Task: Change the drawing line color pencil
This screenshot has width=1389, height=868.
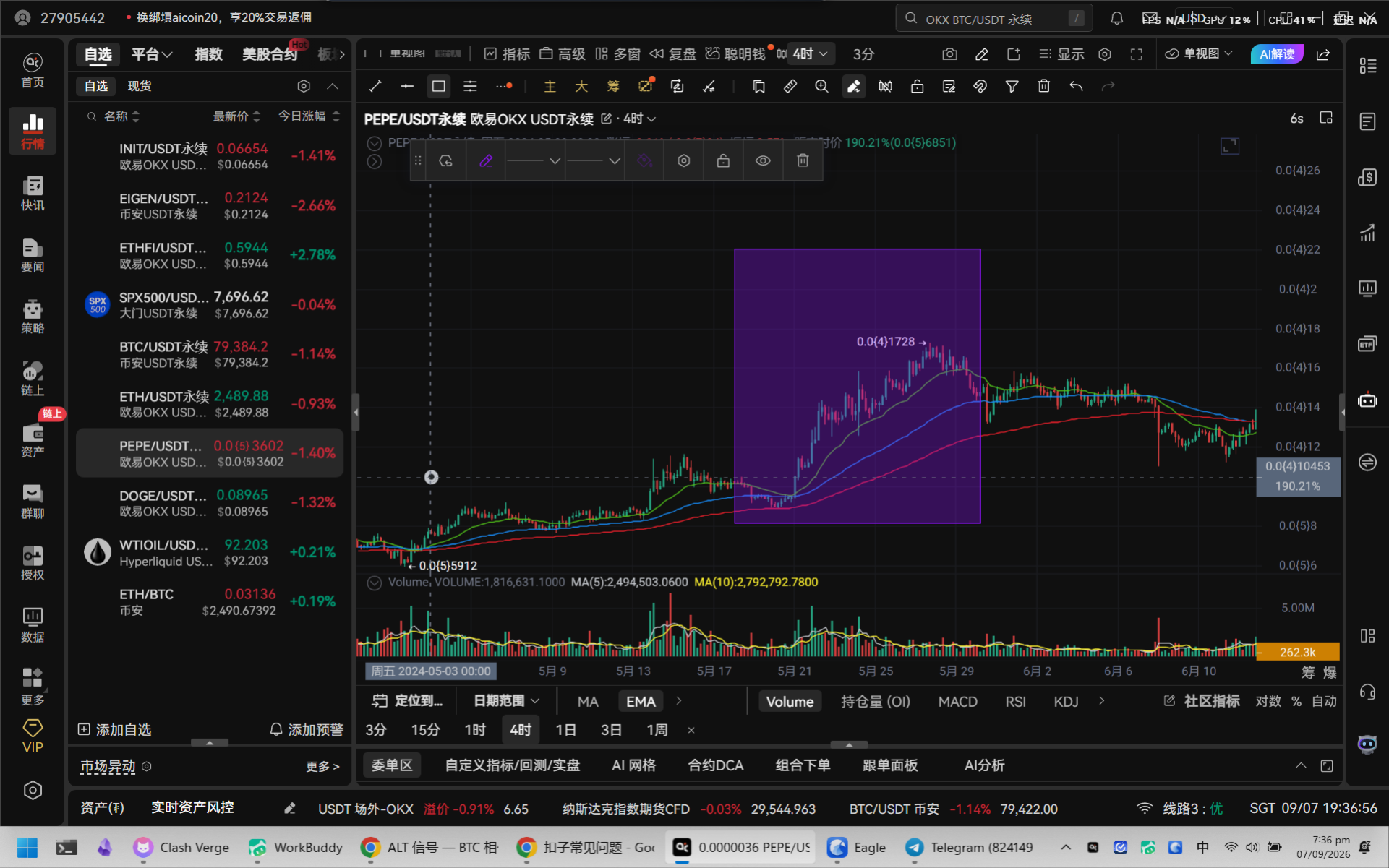Action: [x=486, y=160]
